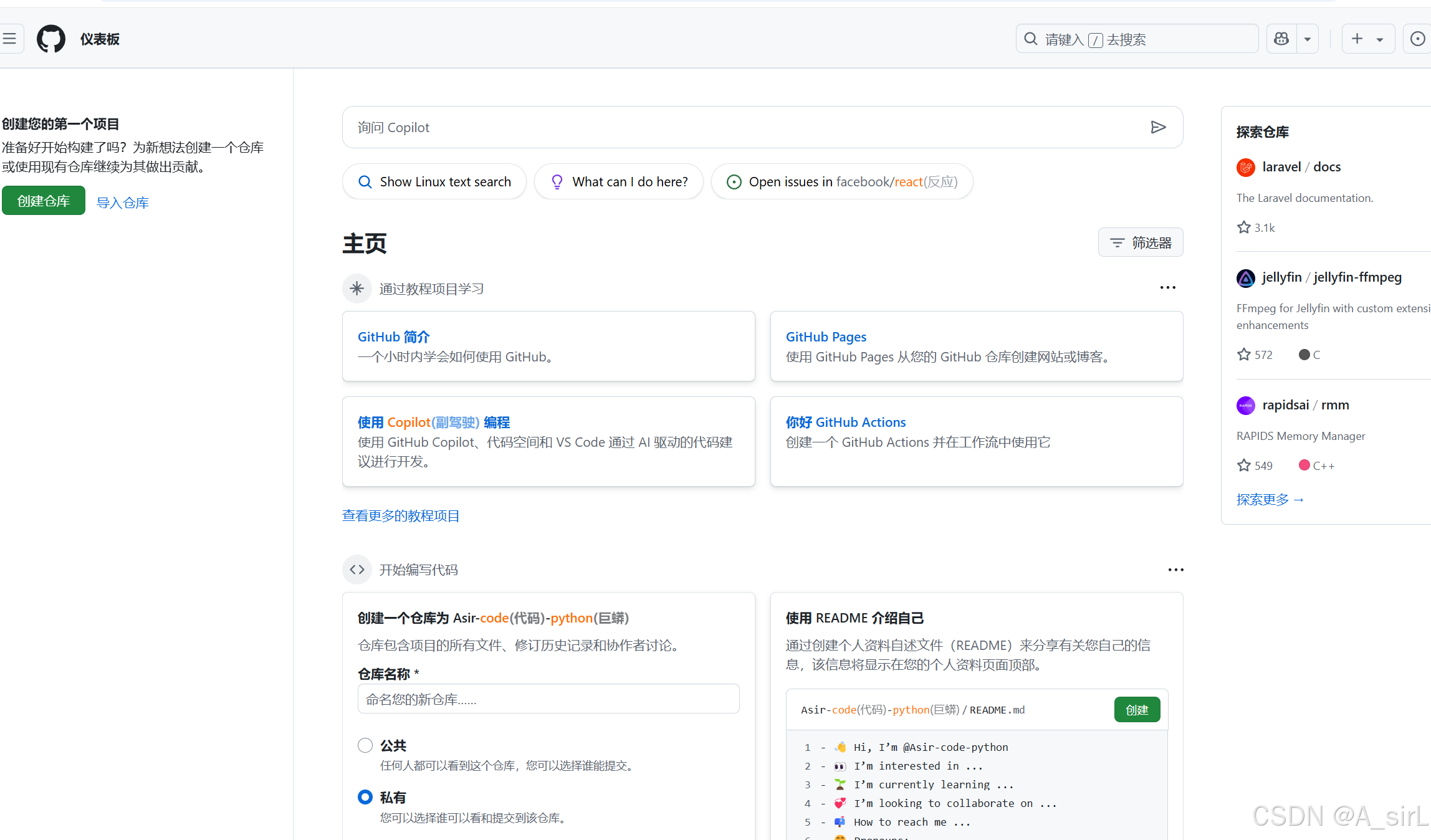Image resolution: width=1431 pixels, height=840 pixels.
Task: Click the pink C++ language color dot
Action: click(x=1305, y=465)
